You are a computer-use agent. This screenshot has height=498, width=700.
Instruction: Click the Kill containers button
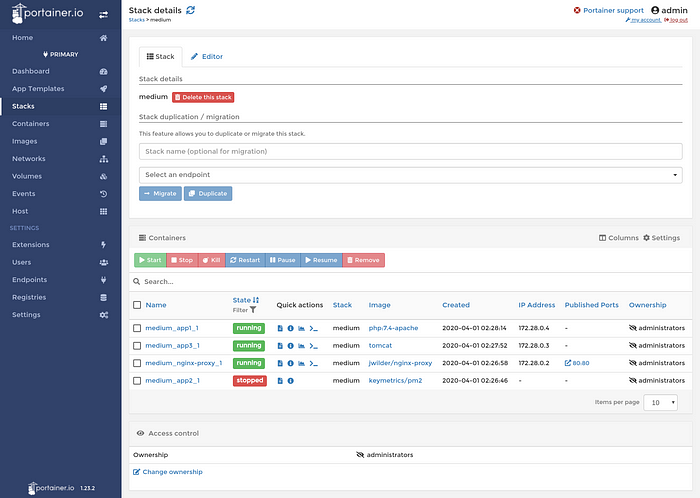click(212, 260)
